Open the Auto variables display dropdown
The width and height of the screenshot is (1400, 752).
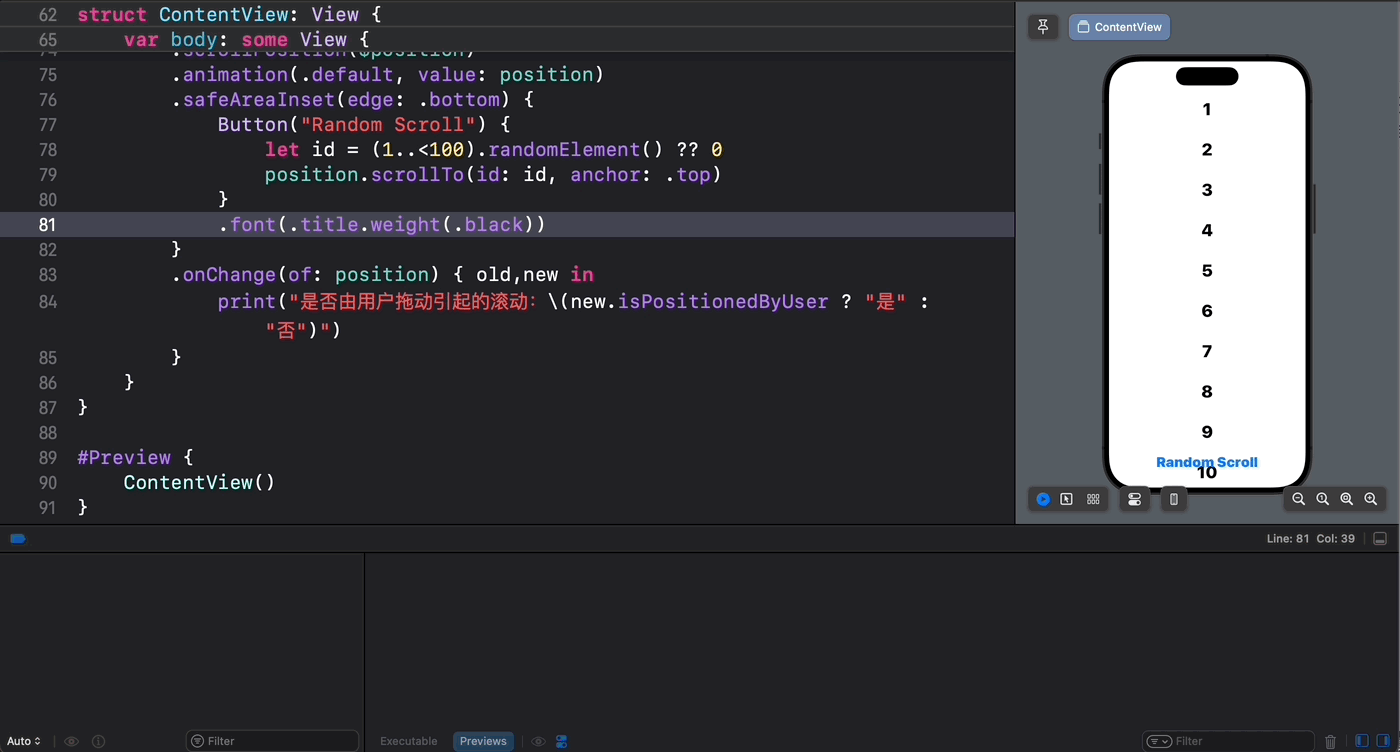(x=22, y=740)
